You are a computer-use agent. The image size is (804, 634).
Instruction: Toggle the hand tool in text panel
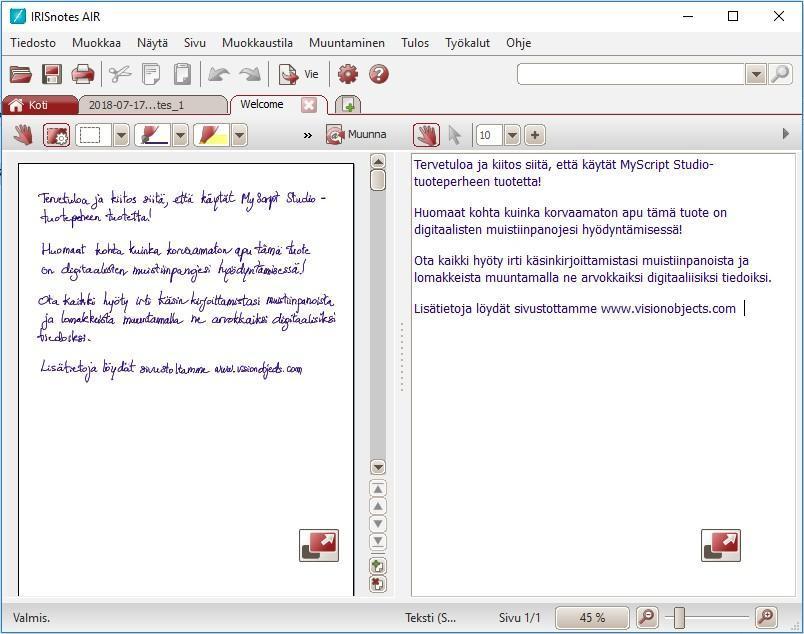coord(426,135)
